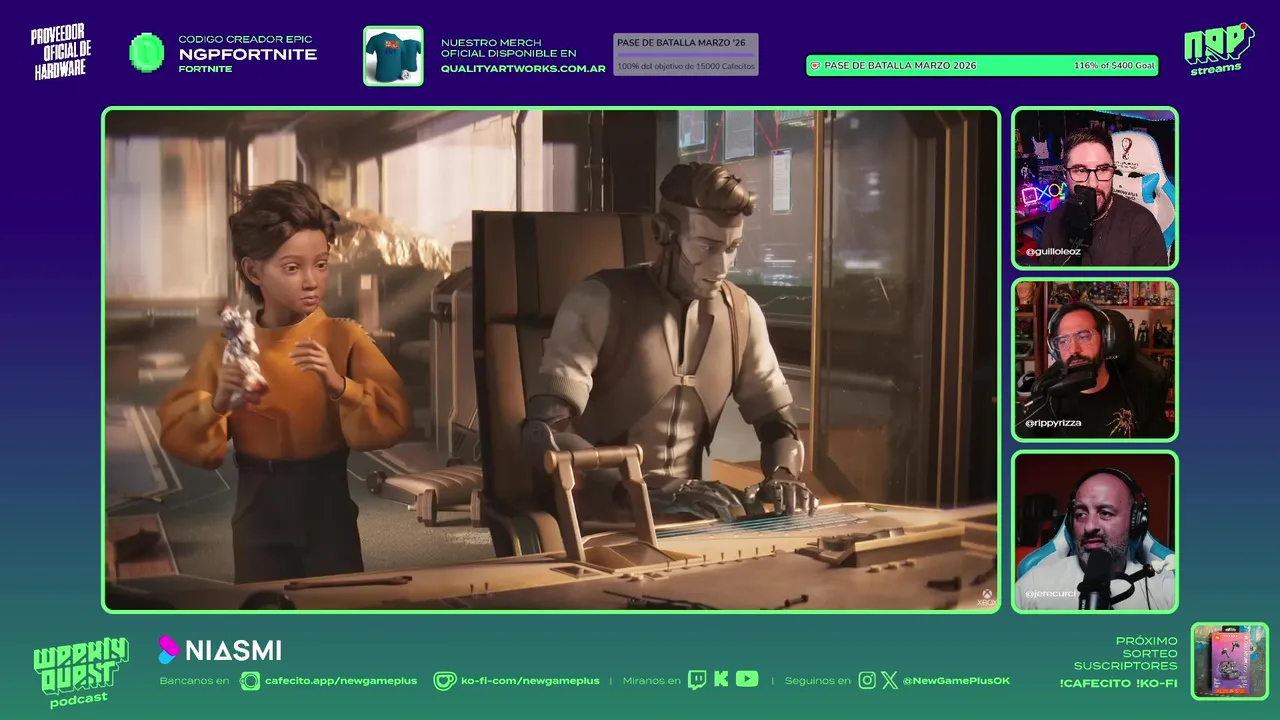Click the Niasmi sponsor logo

(219, 650)
